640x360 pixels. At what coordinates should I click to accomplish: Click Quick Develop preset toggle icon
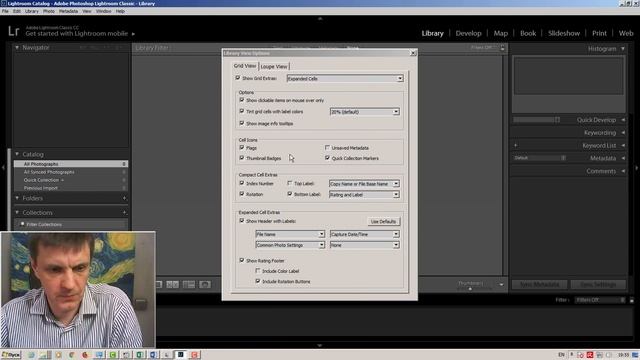pos(557,120)
